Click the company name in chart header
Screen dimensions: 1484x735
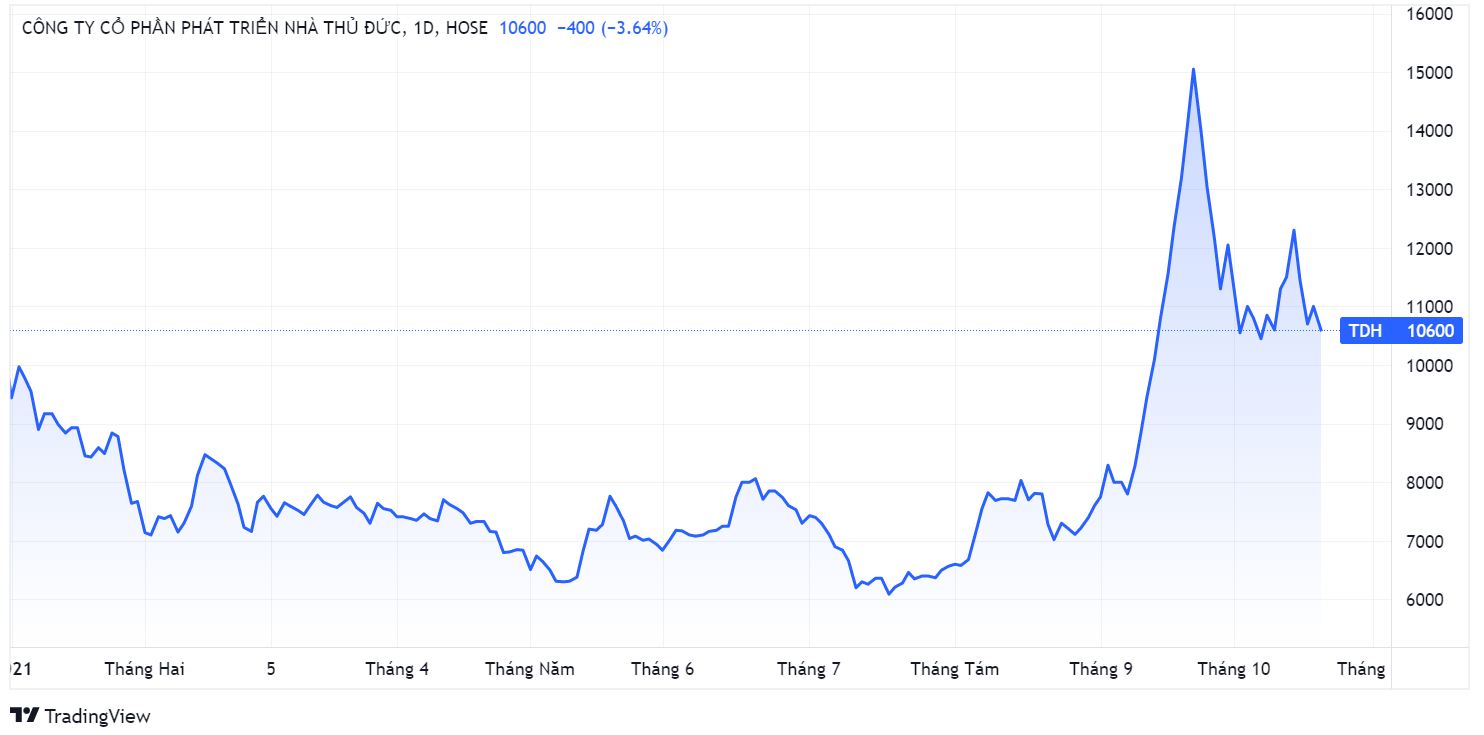pos(212,28)
